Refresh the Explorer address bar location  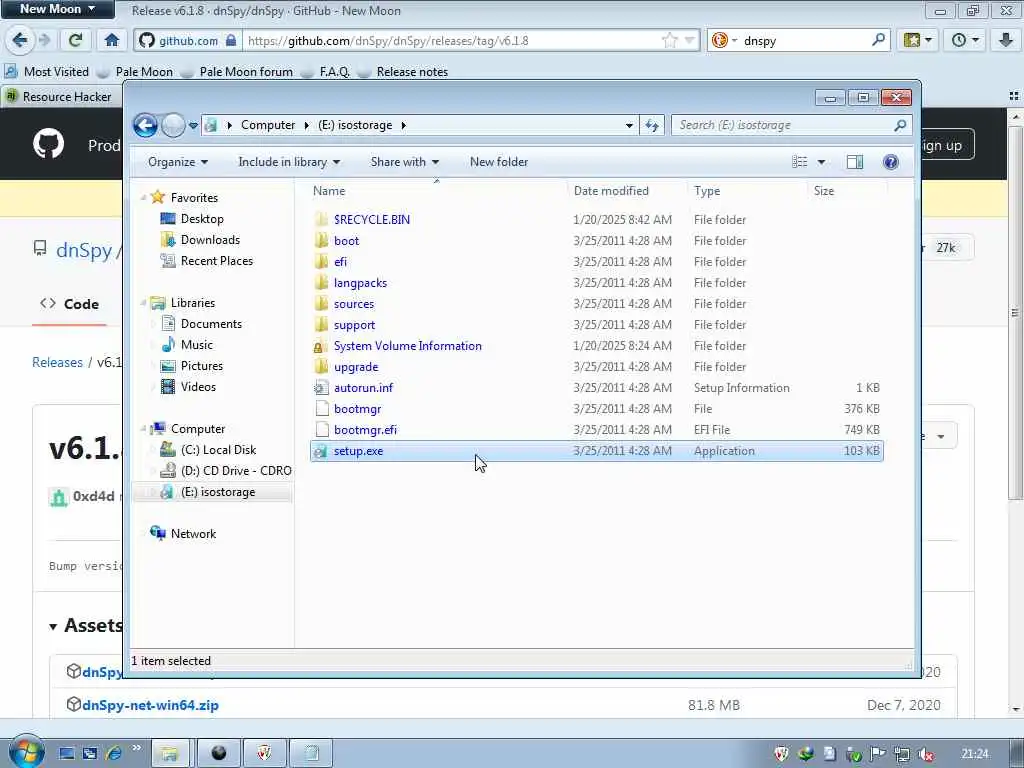(652, 125)
